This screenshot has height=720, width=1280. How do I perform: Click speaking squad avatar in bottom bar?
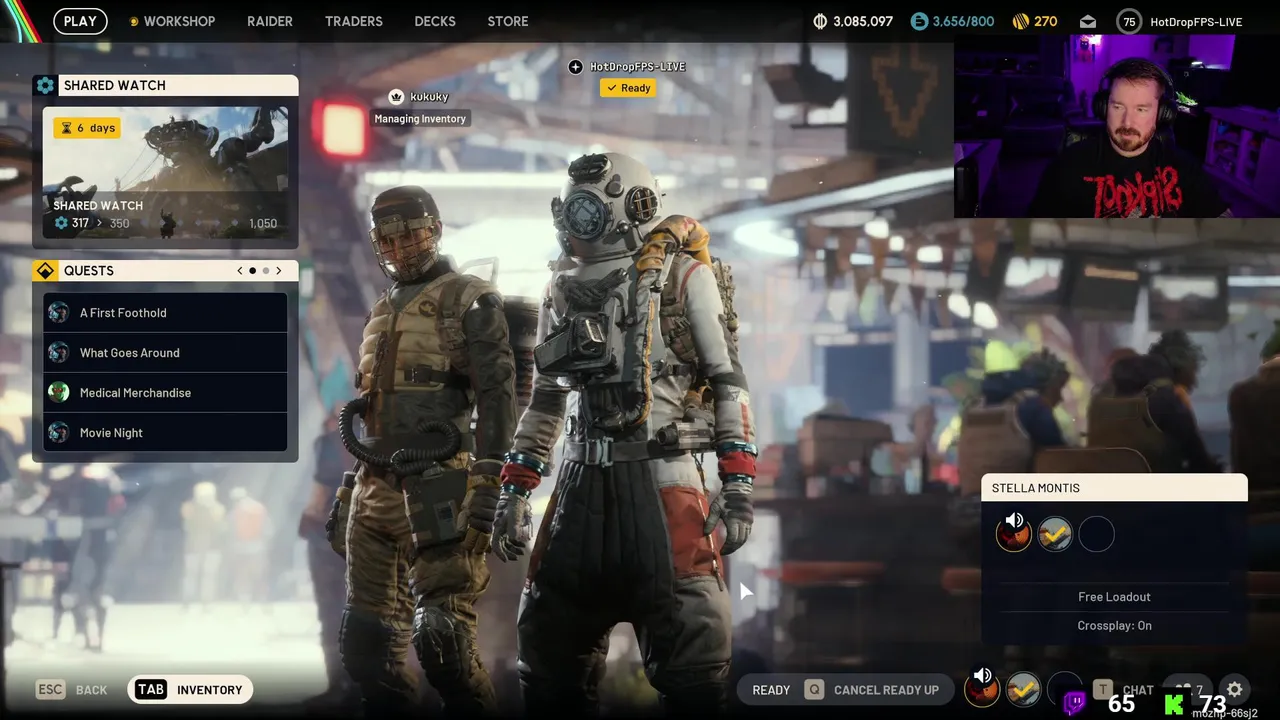(x=982, y=688)
